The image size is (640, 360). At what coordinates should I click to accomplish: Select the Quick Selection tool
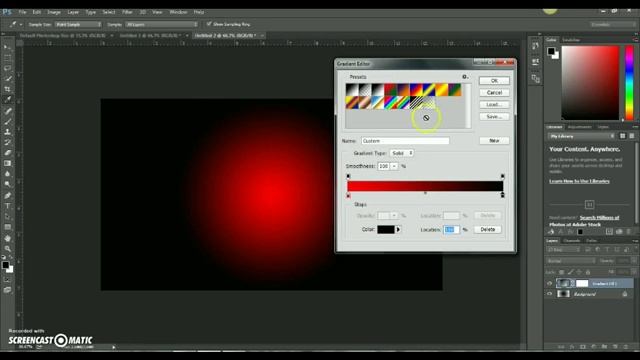(x=7, y=78)
